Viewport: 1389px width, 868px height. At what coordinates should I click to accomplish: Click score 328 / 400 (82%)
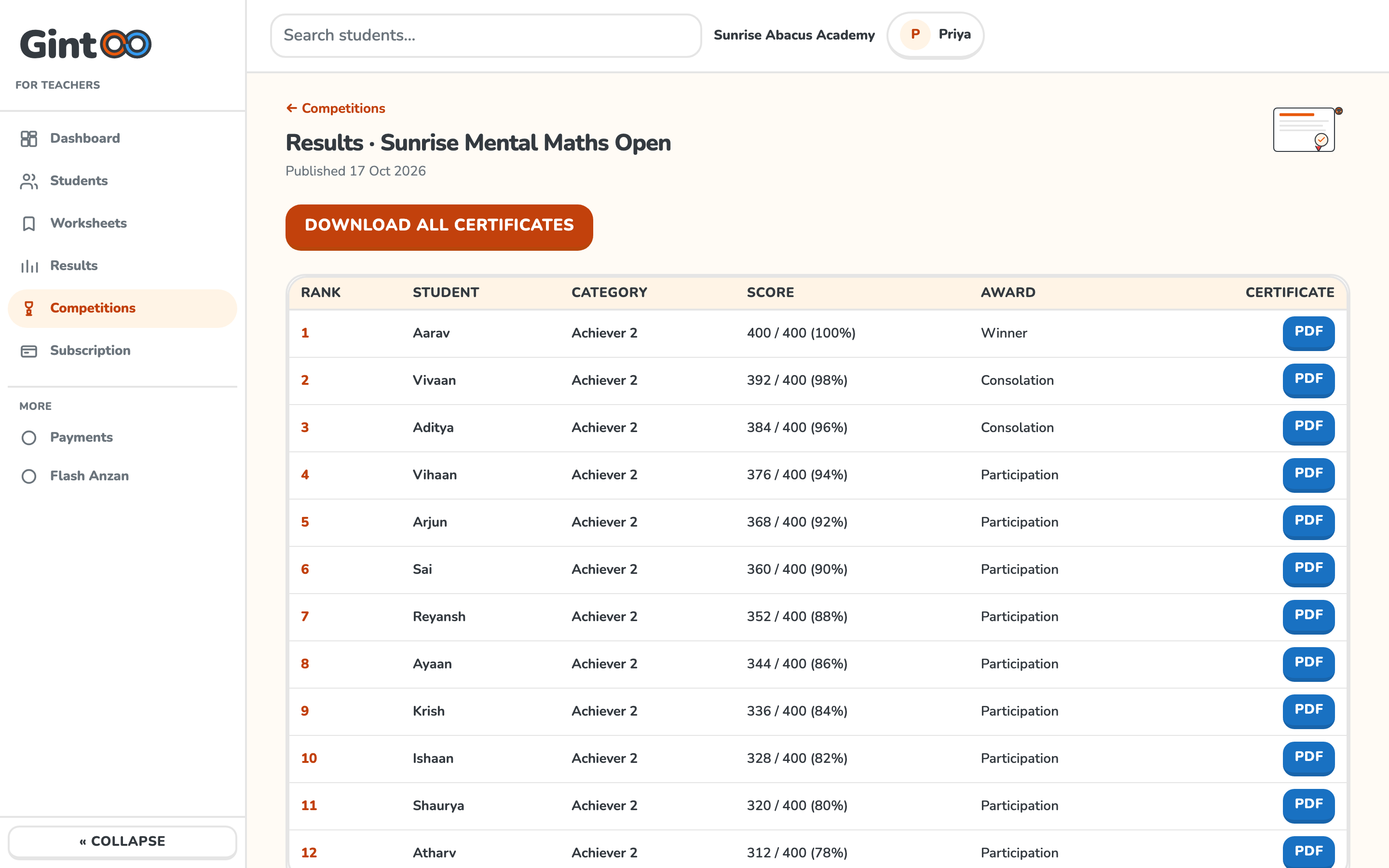click(x=797, y=759)
